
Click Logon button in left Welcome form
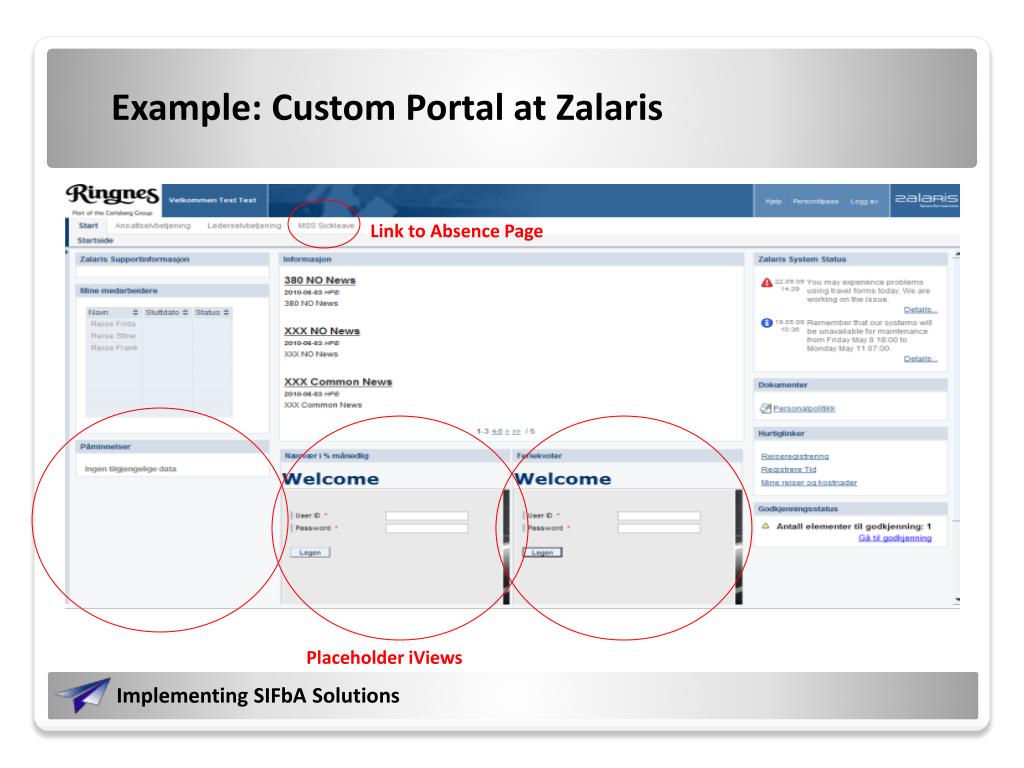(310, 552)
